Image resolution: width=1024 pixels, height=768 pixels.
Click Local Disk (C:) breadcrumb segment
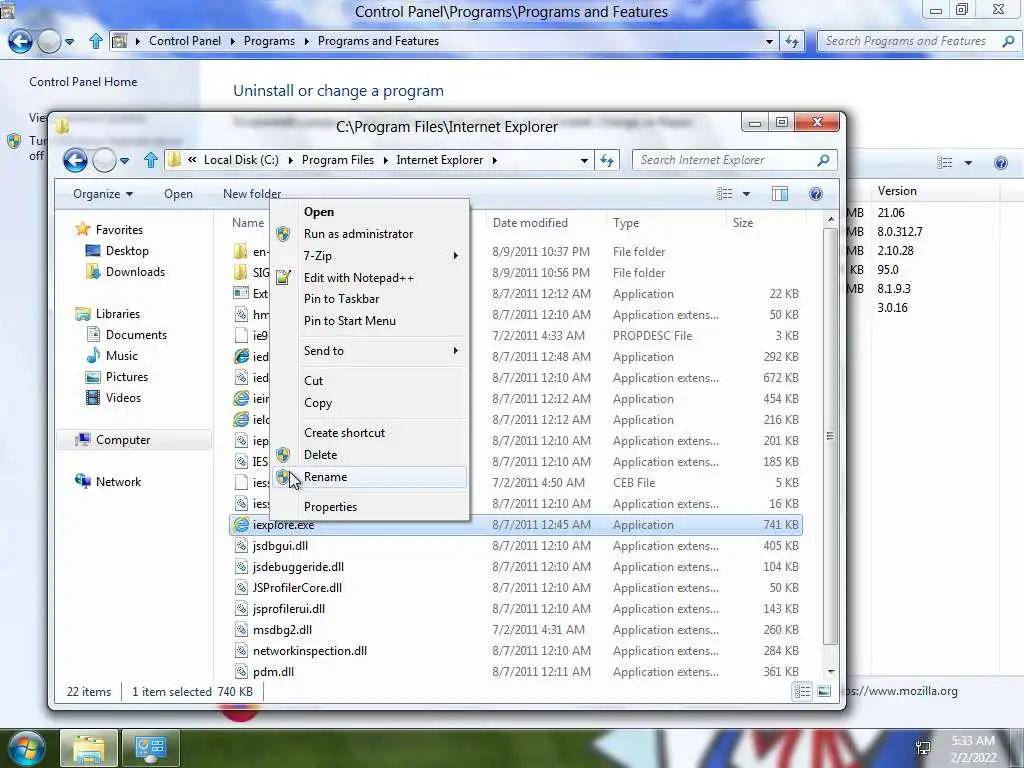(x=241, y=160)
